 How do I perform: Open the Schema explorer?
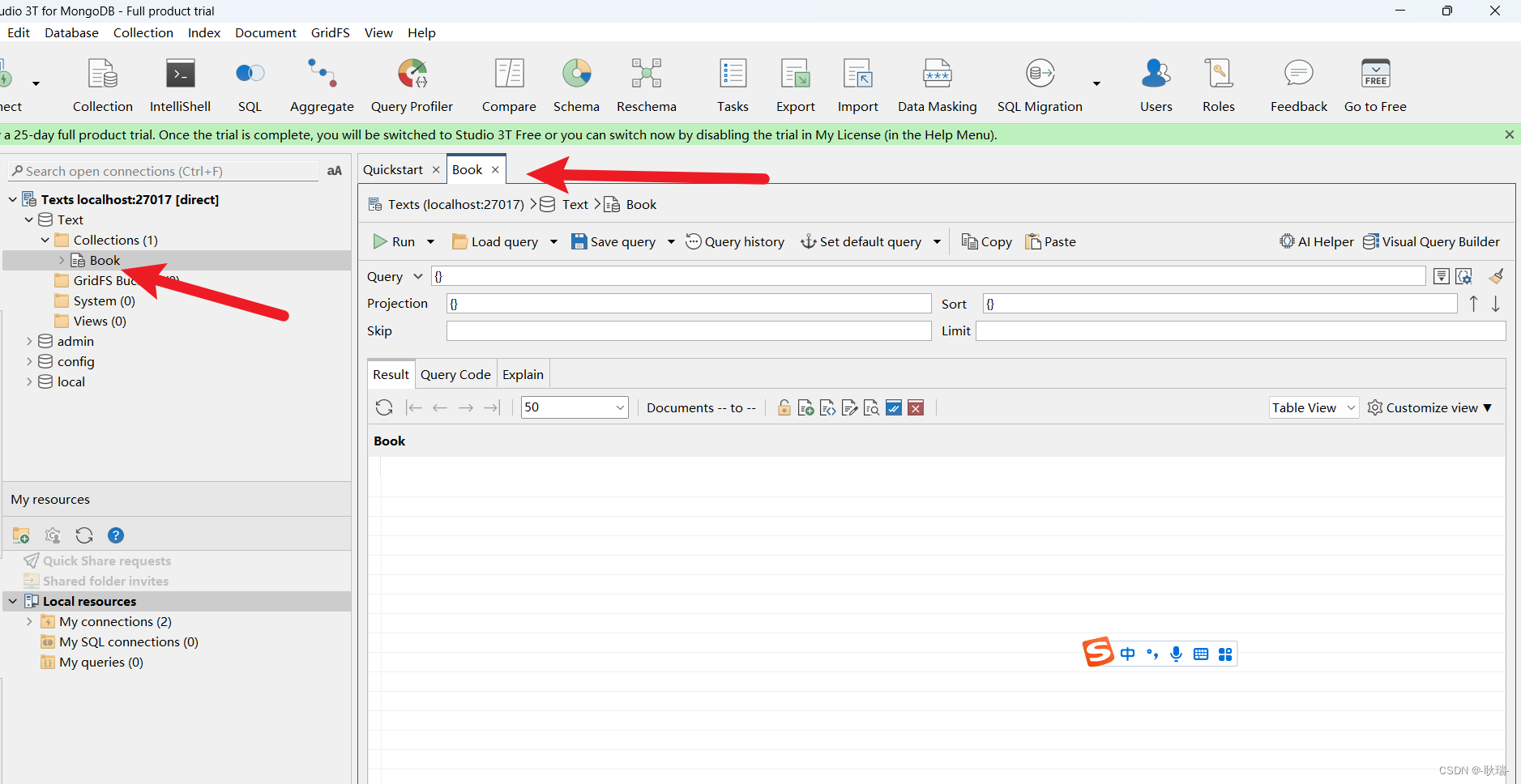(576, 85)
